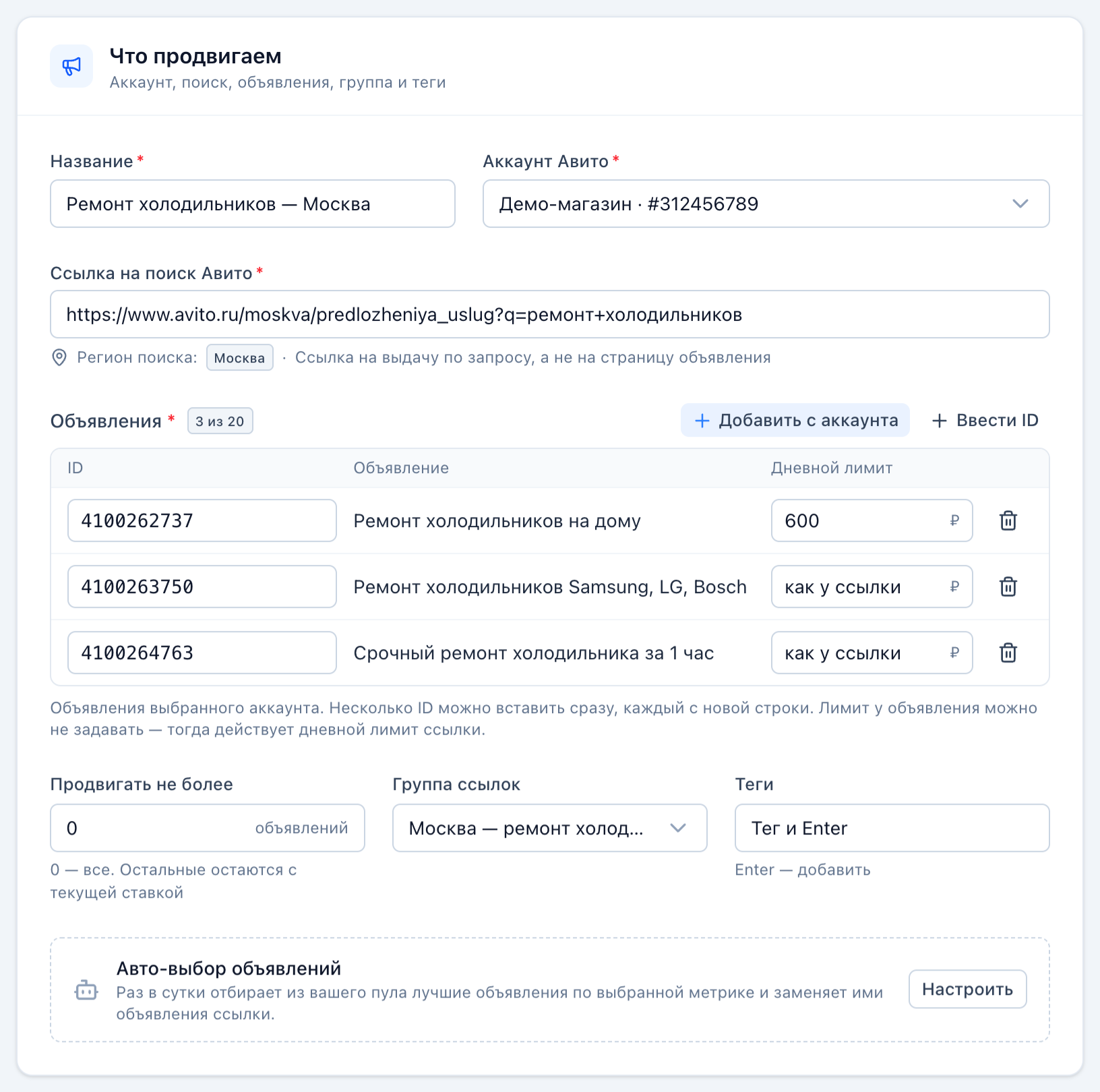
Task: Delete the Срочный ремонт холодильника row
Action: click(1008, 653)
